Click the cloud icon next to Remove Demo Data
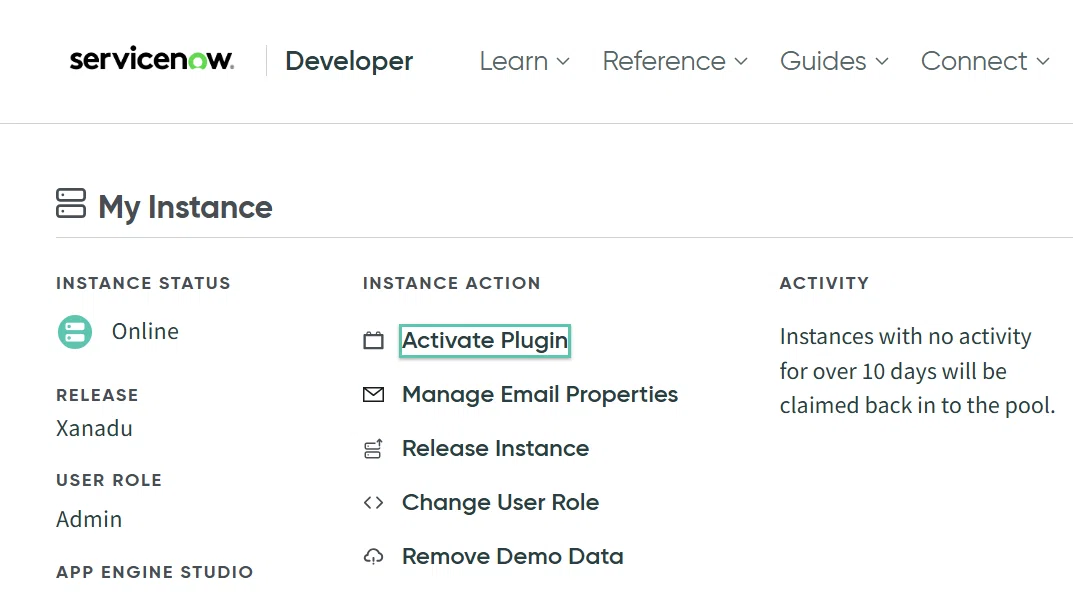The image size is (1073, 597). point(373,557)
